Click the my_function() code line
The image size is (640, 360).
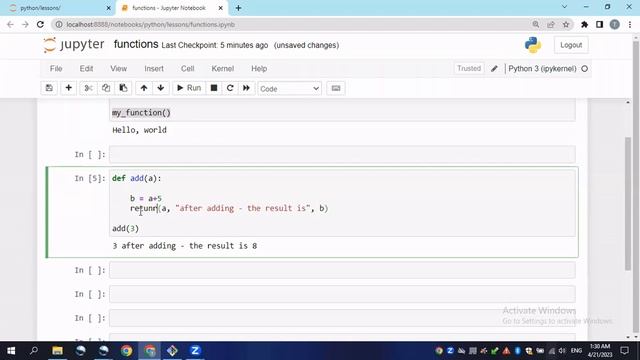coord(141,113)
